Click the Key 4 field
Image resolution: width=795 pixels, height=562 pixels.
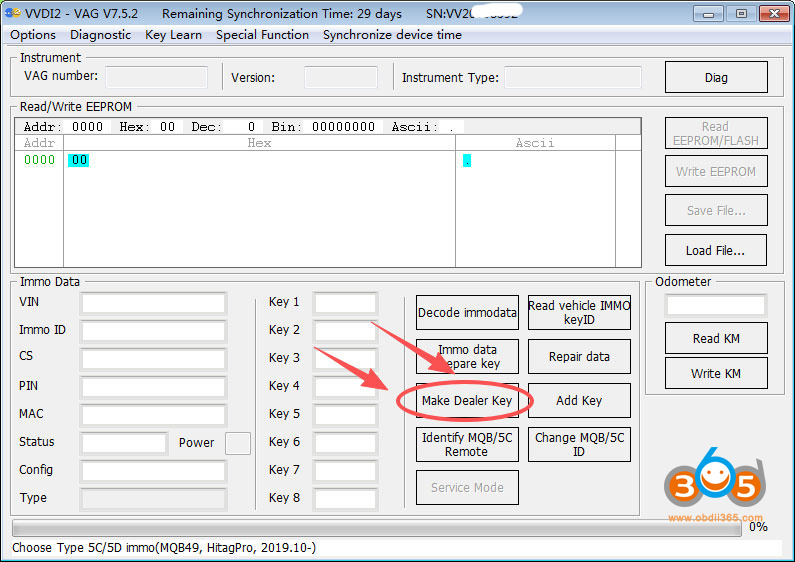pos(345,387)
